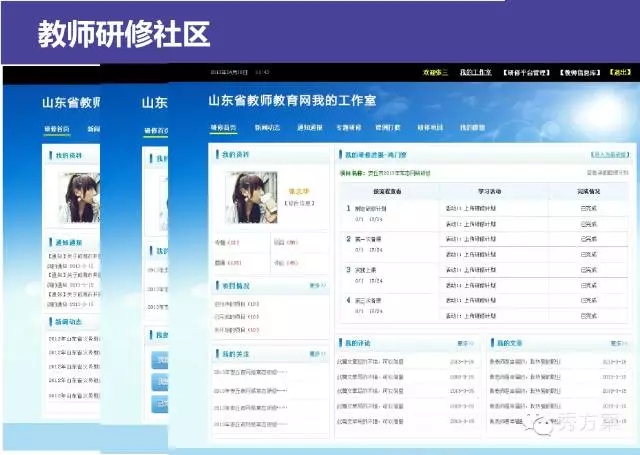Click 我的资料 panel header in leftmost window

69,155
